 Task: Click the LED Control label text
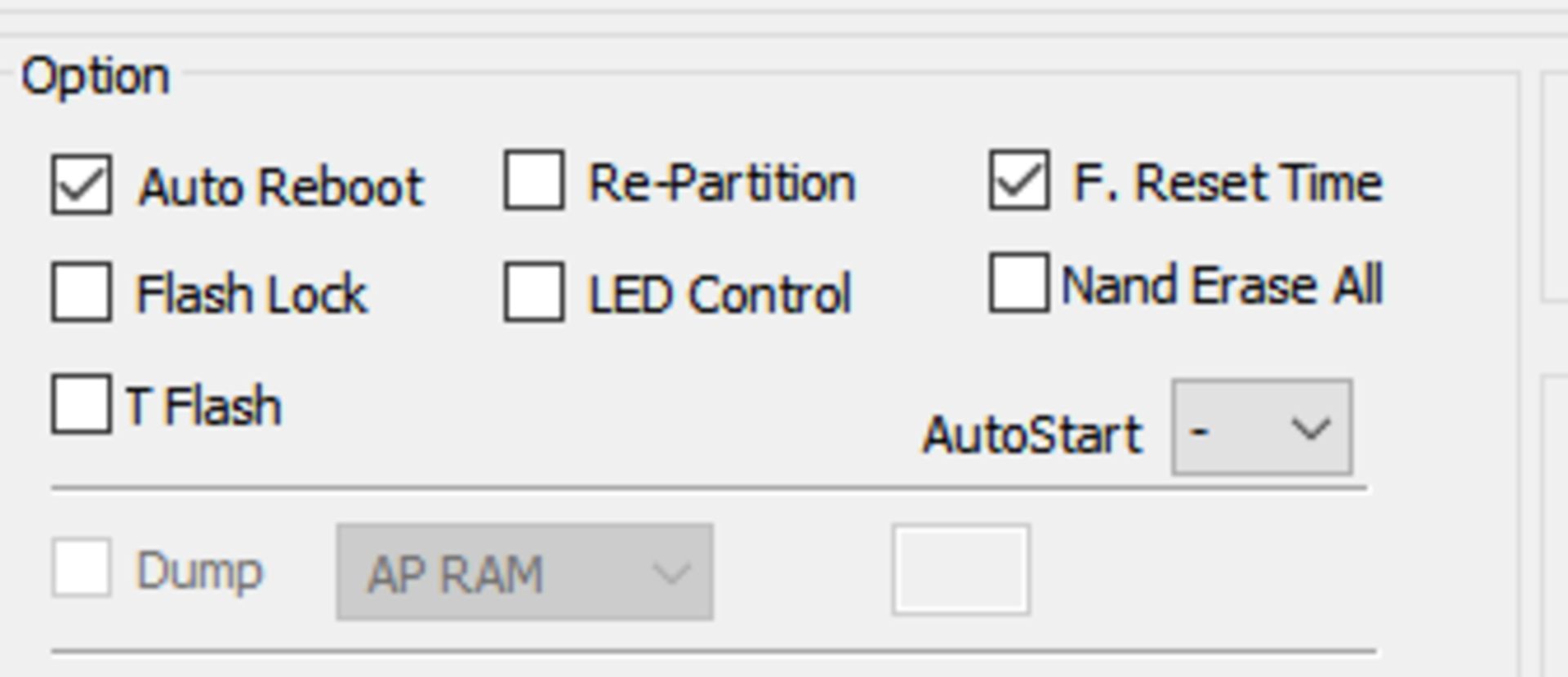(x=719, y=294)
